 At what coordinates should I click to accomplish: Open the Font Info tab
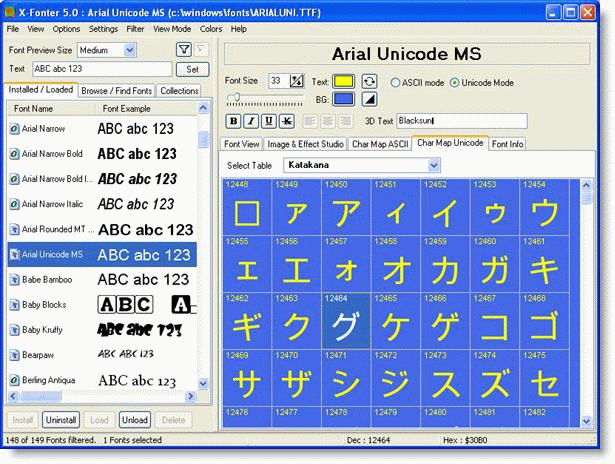508,144
